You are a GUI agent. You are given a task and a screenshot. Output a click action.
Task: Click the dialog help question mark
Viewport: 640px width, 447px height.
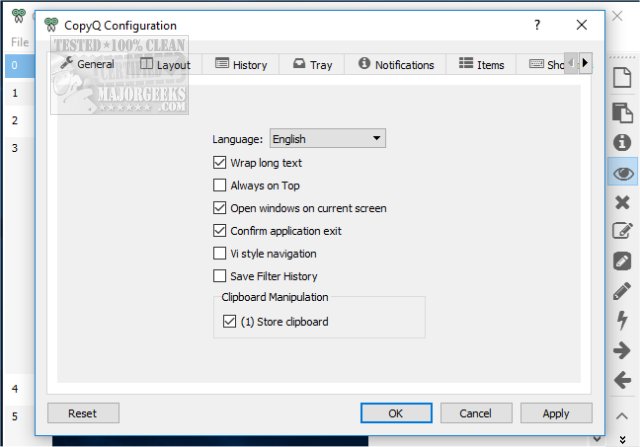click(537, 25)
